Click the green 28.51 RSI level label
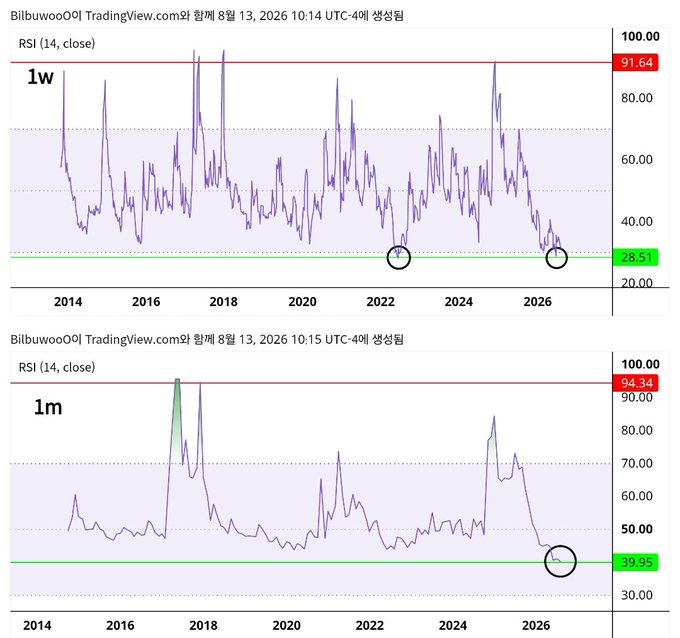Viewport: 680px width, 638px height. [635, 257]
